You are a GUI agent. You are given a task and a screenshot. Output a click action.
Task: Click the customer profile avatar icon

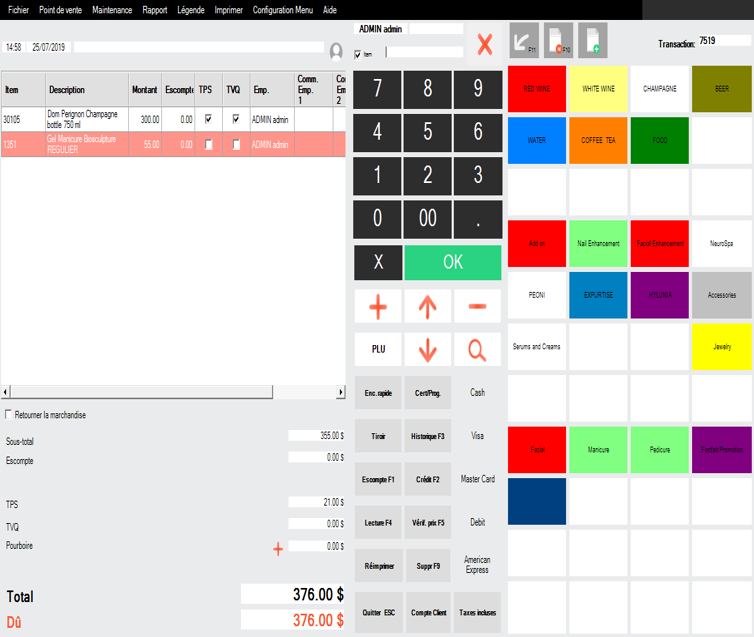point(336,51)
